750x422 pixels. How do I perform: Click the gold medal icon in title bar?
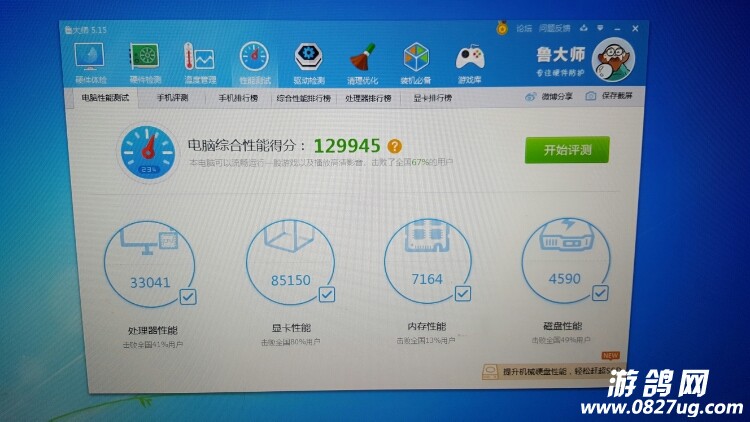coord(502,28)
